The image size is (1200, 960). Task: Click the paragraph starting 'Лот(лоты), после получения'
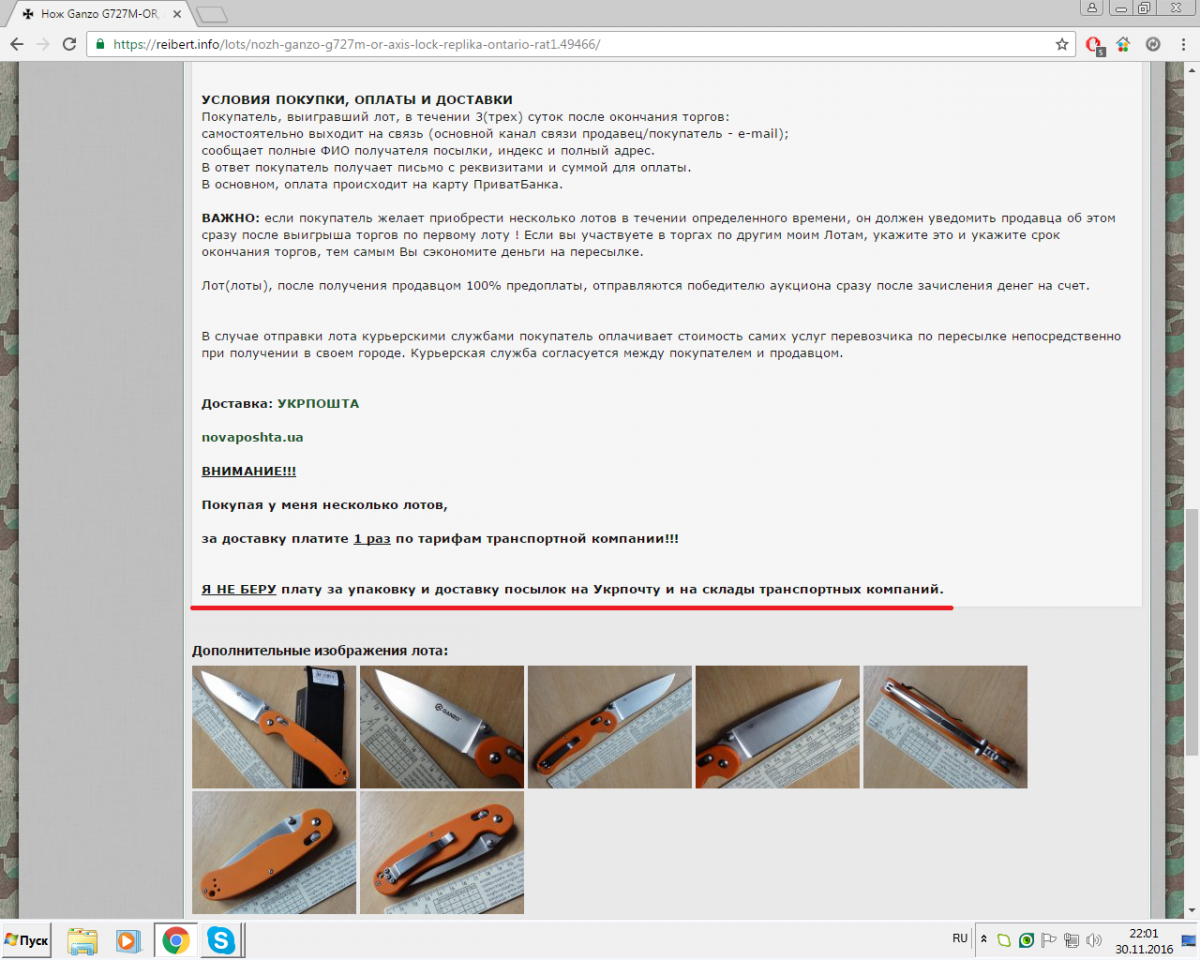click(x=645, y=286)
